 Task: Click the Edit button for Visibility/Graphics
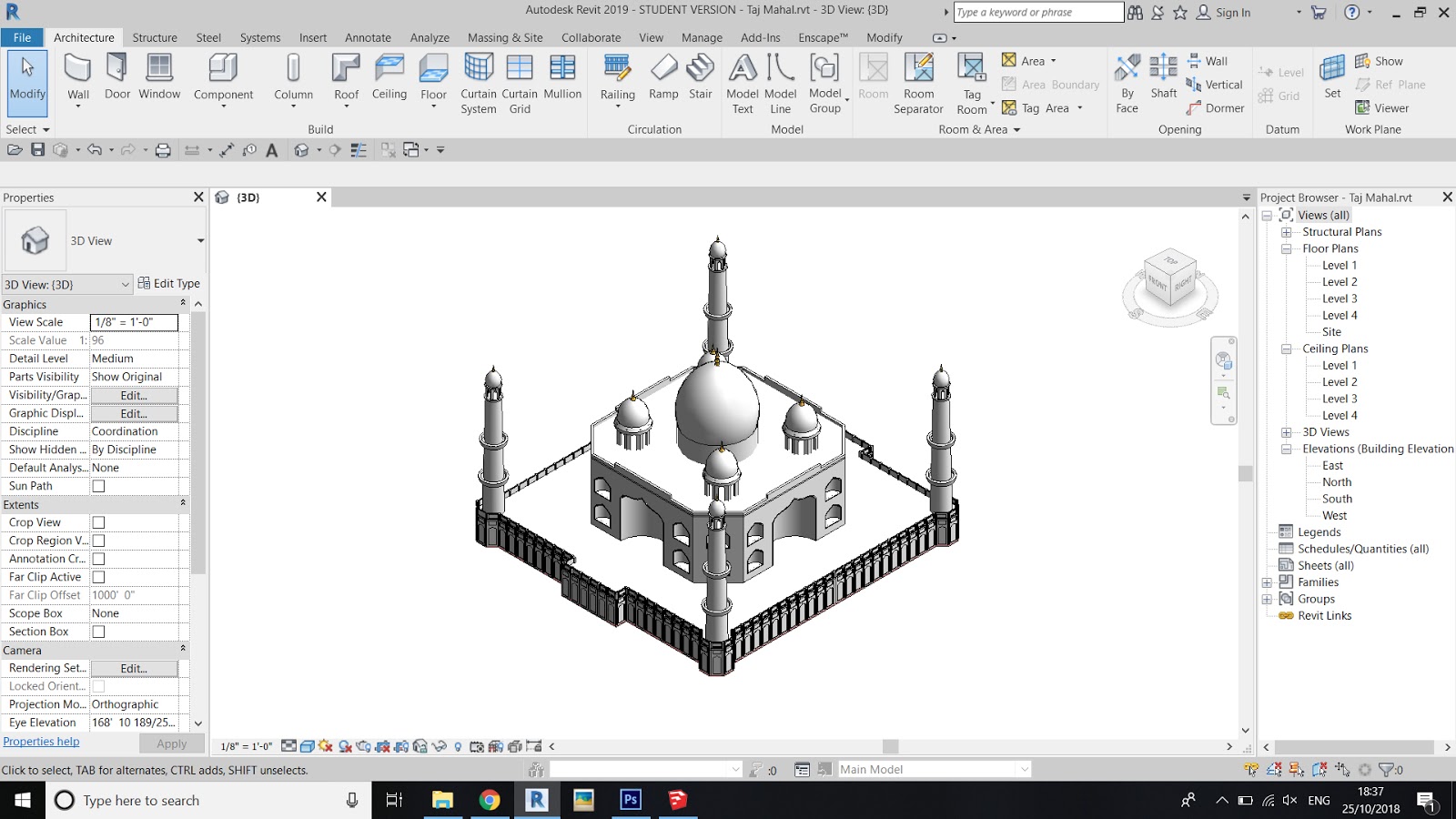134,394
